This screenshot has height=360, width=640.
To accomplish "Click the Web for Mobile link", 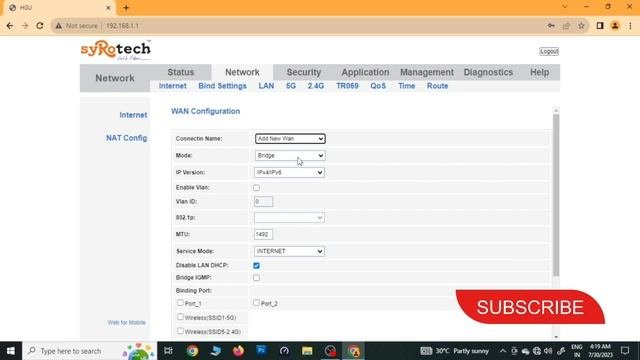I will pyautogui.click(x=127, y=322).
